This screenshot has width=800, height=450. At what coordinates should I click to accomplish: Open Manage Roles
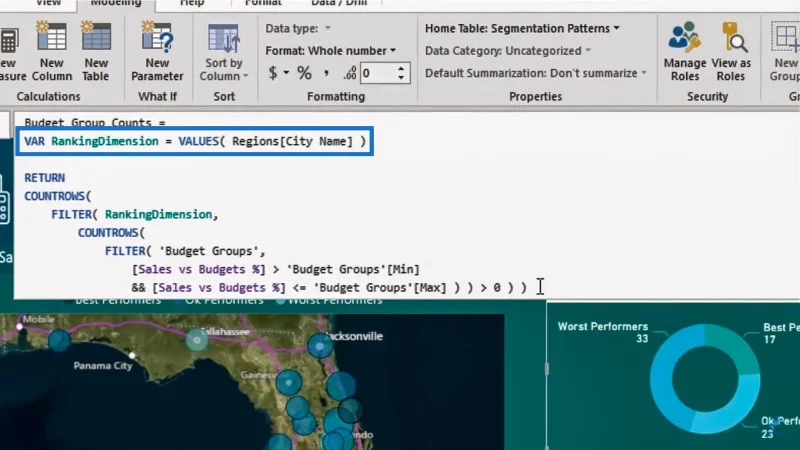685,51
